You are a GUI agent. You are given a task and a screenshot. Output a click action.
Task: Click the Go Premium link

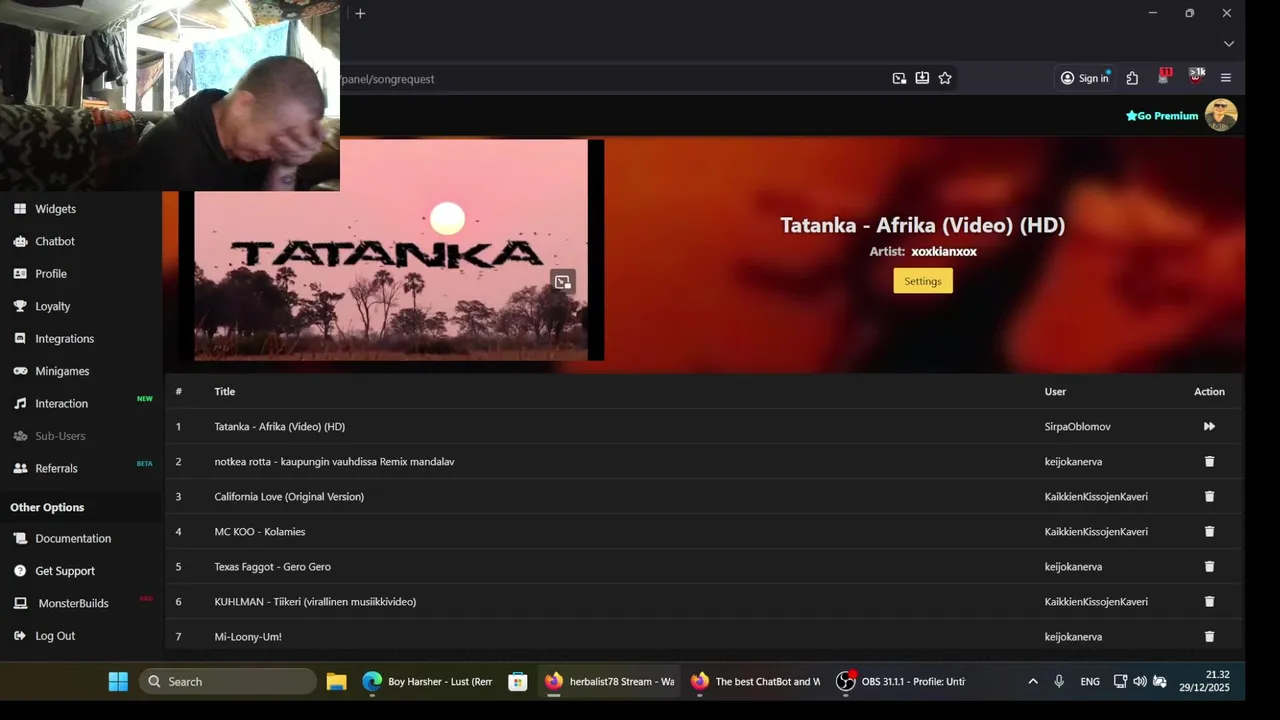pos(1162,116)
